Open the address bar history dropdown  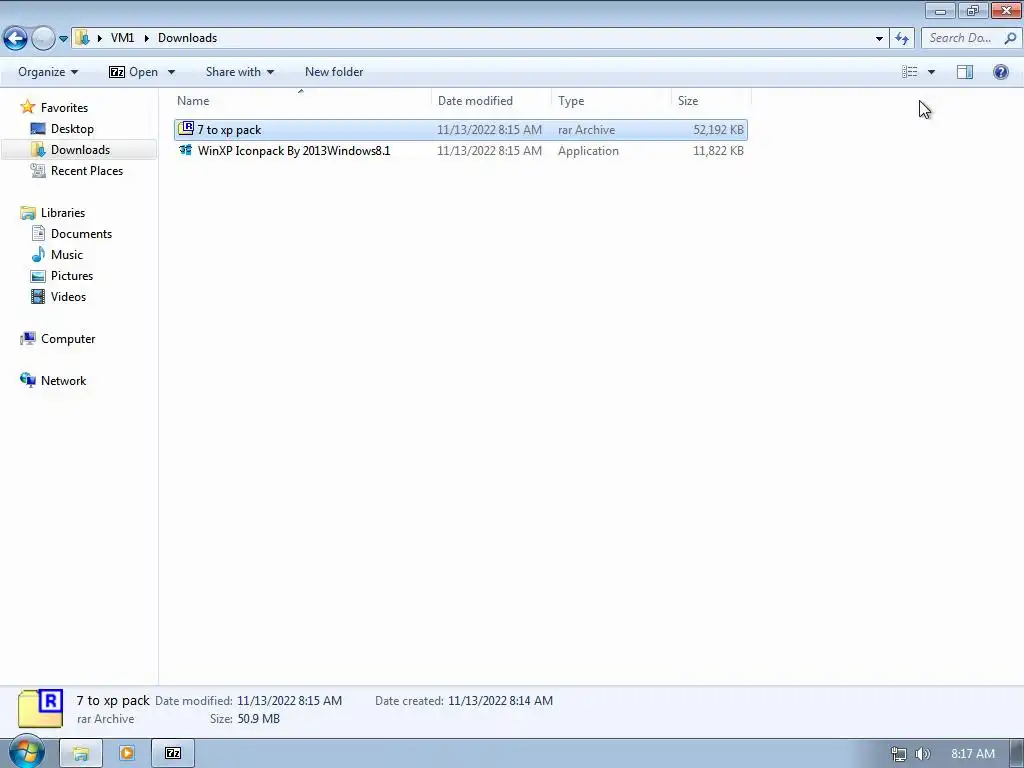[x=879, y=39]
